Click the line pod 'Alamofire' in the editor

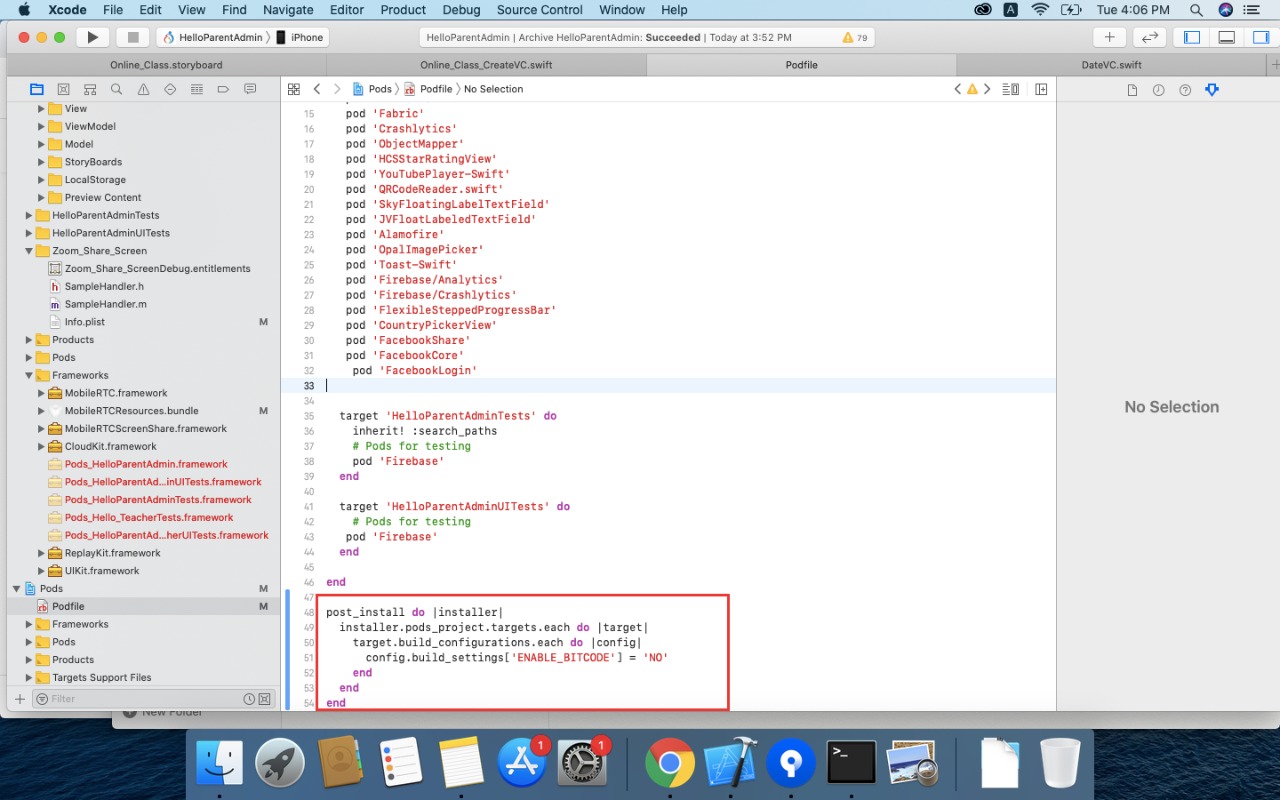394,235
